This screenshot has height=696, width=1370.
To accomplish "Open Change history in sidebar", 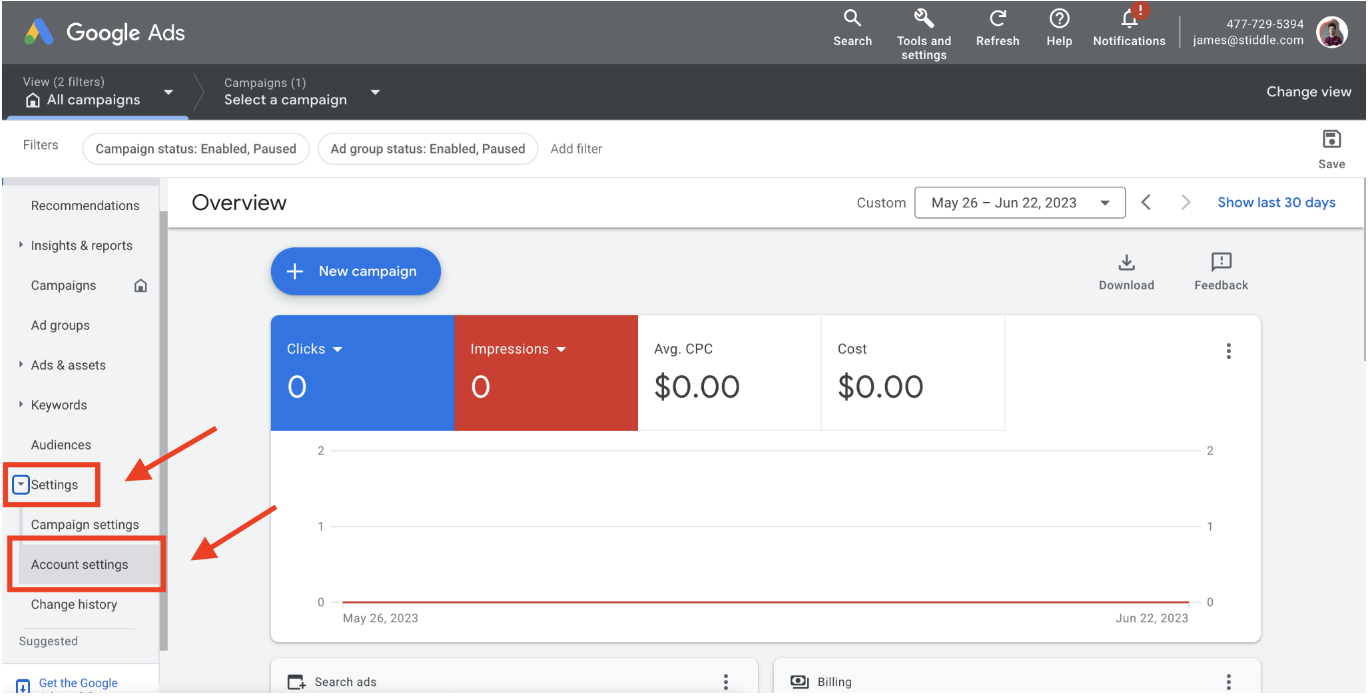I will (x=74, y=605).
